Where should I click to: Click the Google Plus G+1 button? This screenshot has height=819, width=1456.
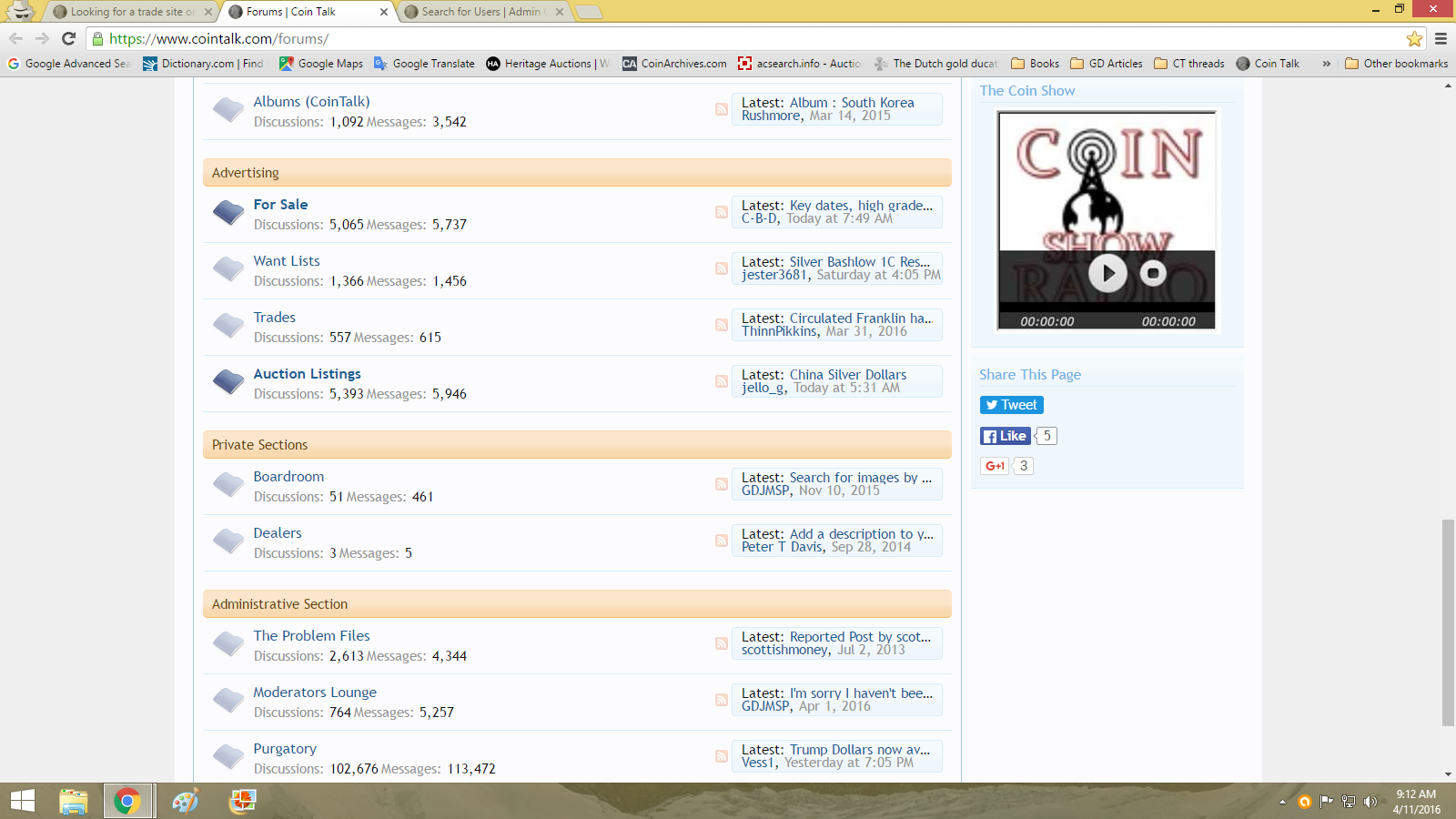(995, 466)
